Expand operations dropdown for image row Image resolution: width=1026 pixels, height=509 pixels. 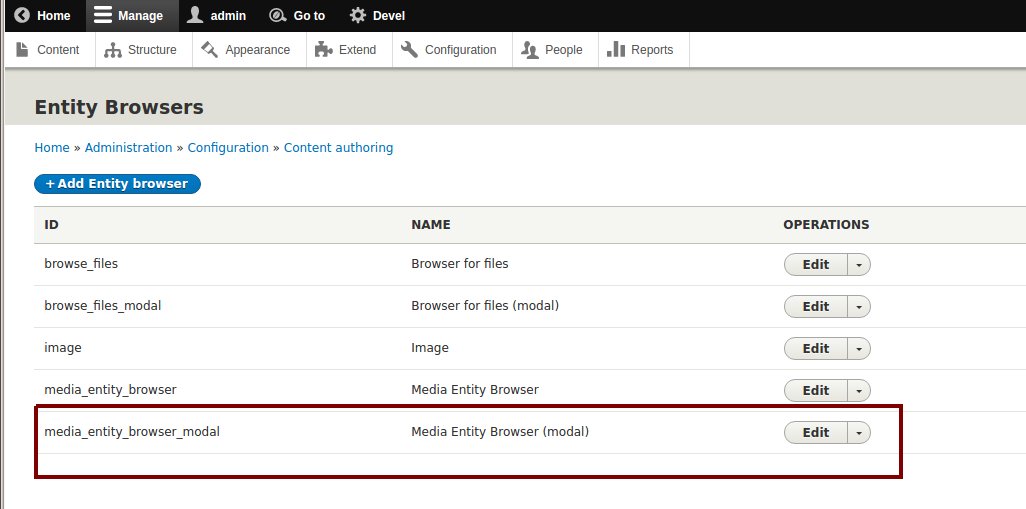tap(859, 349)
